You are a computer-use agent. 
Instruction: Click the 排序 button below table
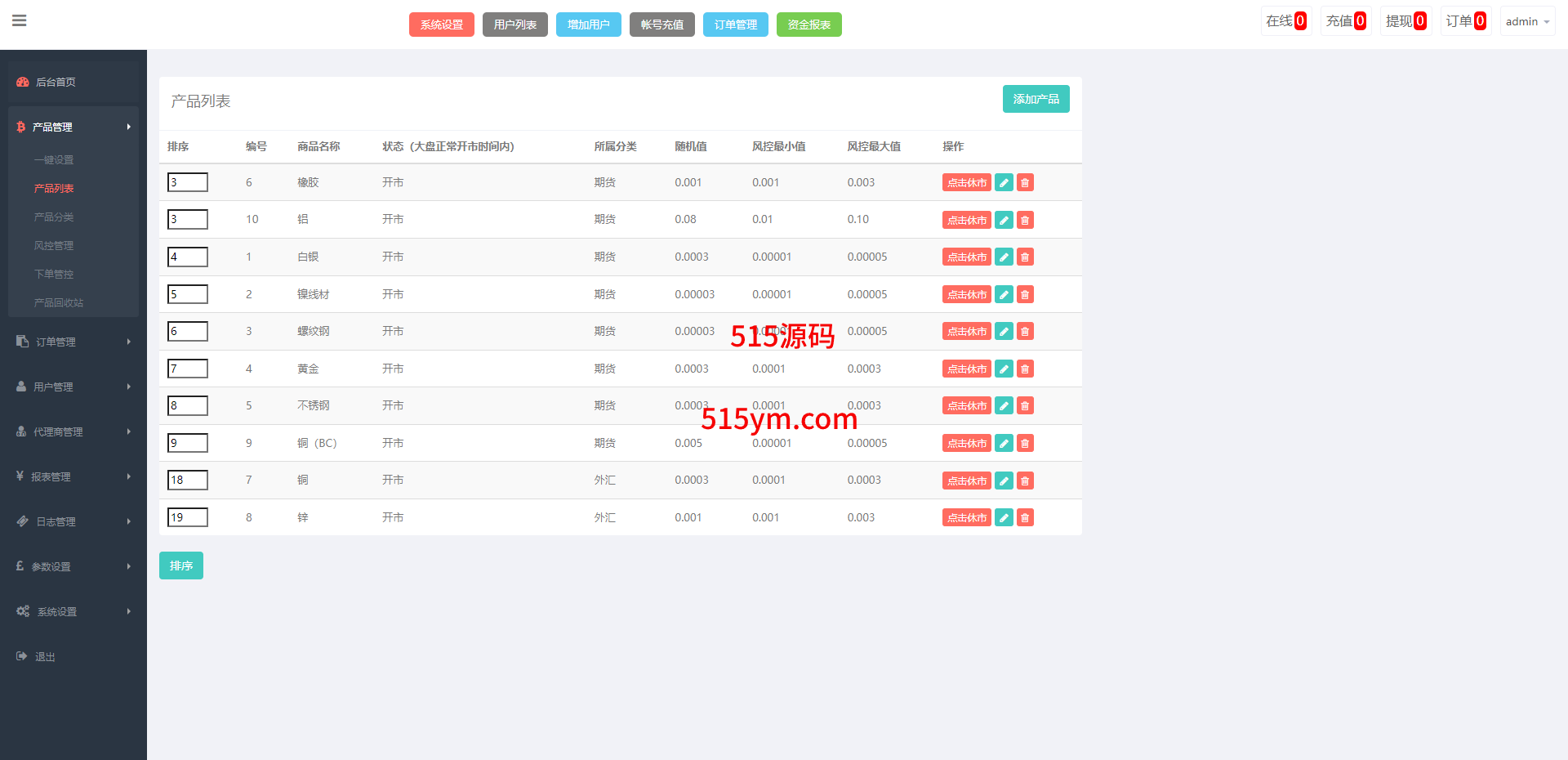point(180,566)
